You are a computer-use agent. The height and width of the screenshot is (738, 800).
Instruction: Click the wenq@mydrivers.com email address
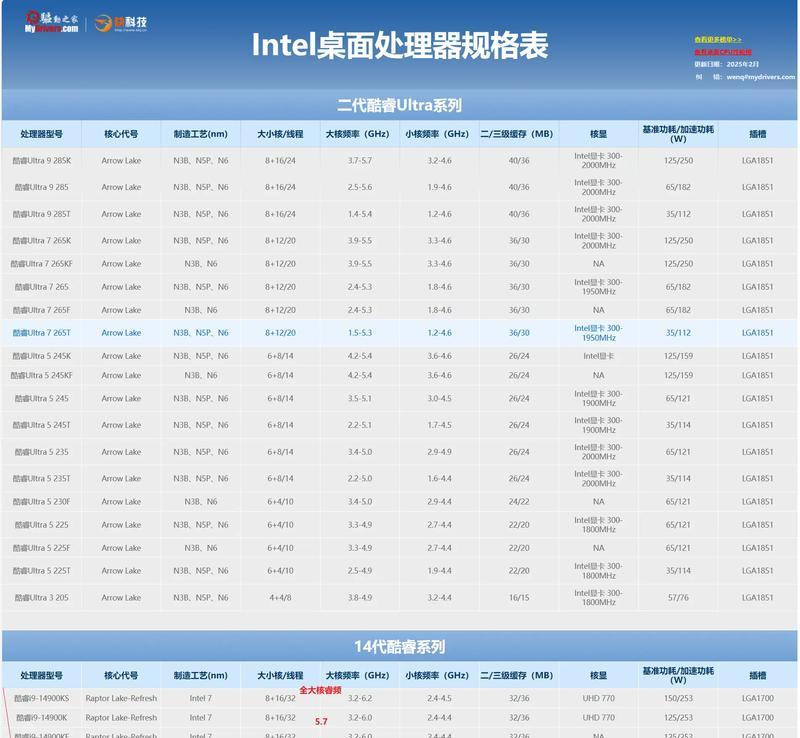(x=760, y=77)
